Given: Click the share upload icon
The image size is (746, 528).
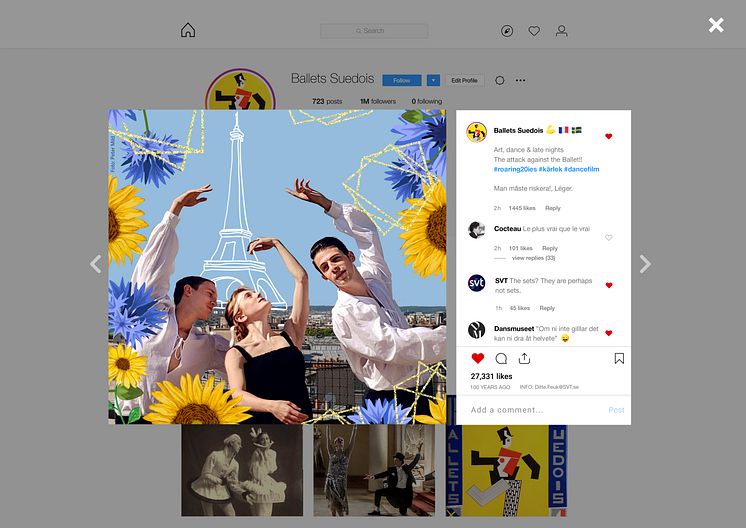Looking at the screenshot, I should (x=524, y=358).
